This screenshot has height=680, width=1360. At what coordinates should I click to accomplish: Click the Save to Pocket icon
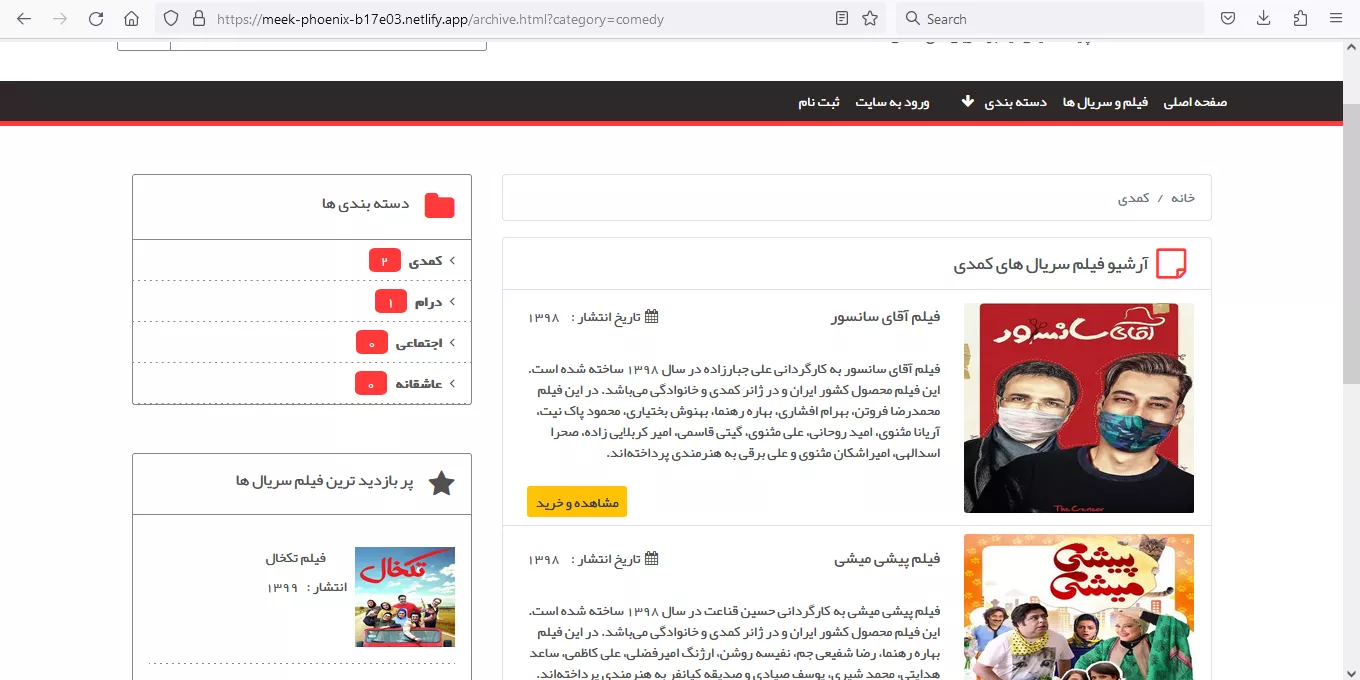pyautogui.click(x=1228, y=19)
